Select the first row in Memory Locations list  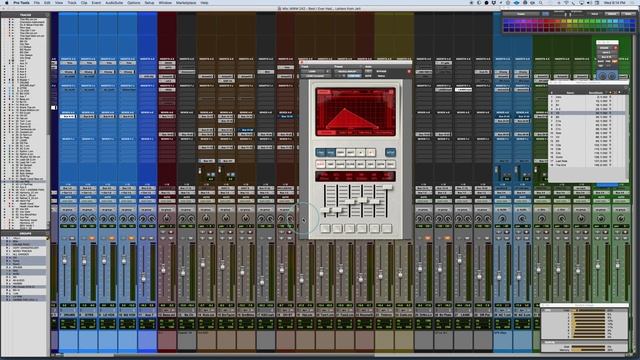click(x=586, y=98)
